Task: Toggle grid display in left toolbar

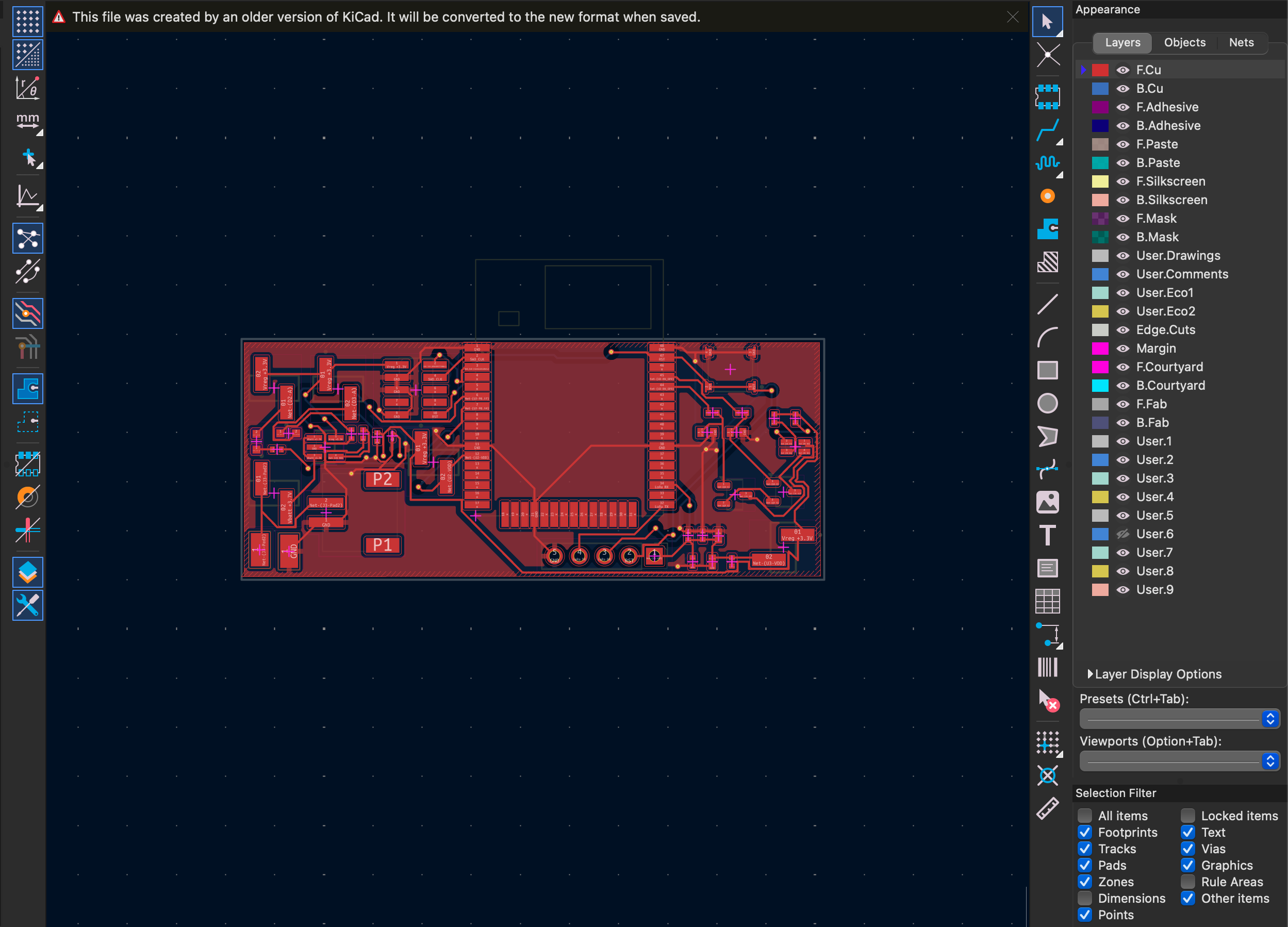Action: (27, 22)
